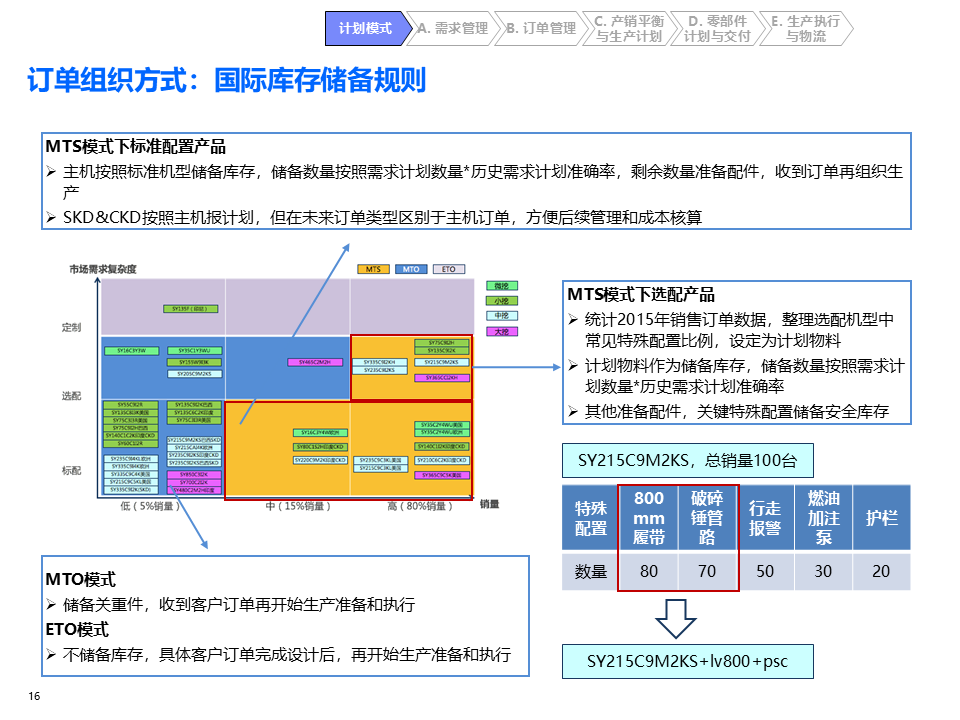Select the quantity cell showing 20
The image size is (960, 720).
(x=882, y=571)
